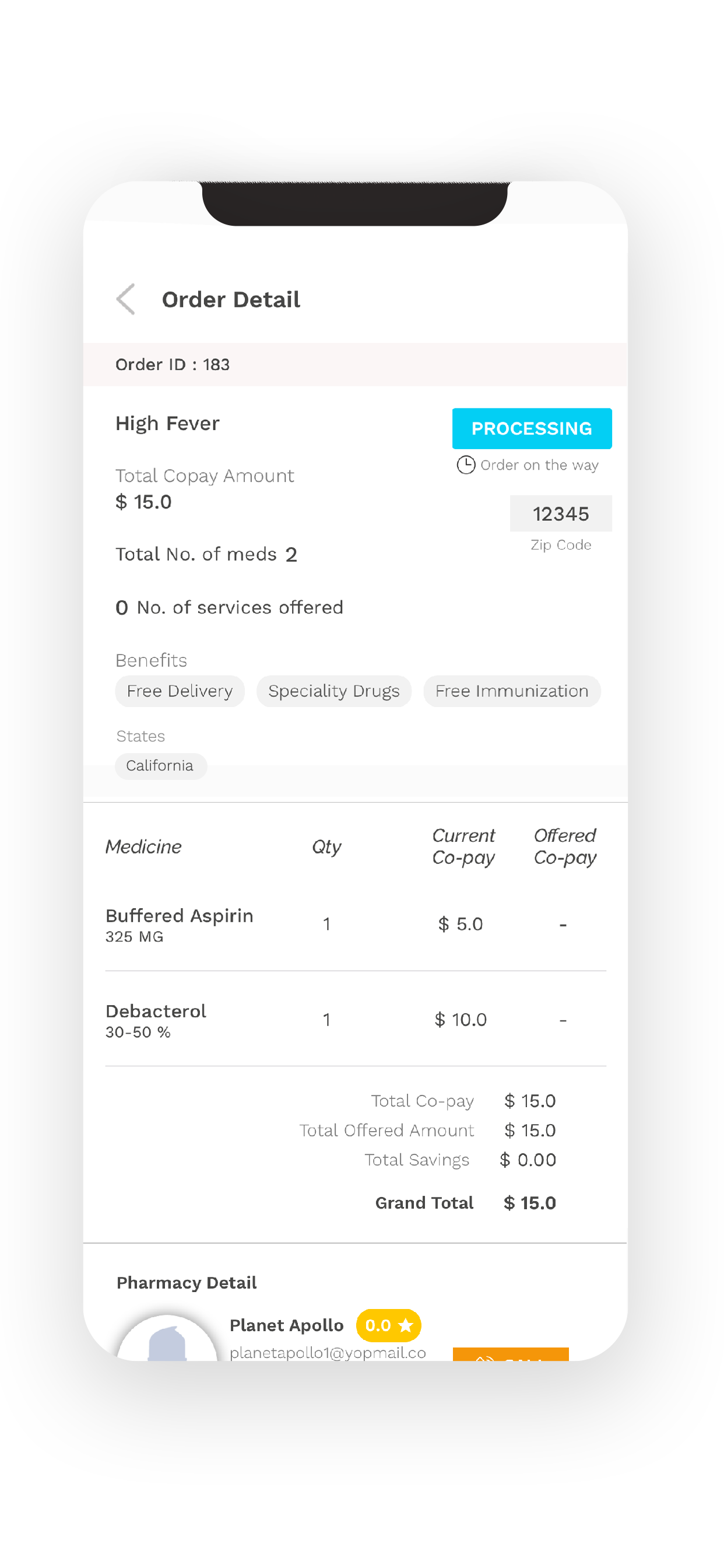Tap the Current Co-pay column header

463,846
